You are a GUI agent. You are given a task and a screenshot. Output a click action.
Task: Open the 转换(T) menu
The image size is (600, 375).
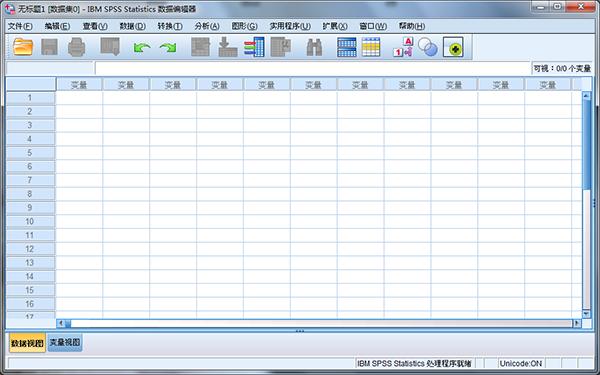click(170, 26)
